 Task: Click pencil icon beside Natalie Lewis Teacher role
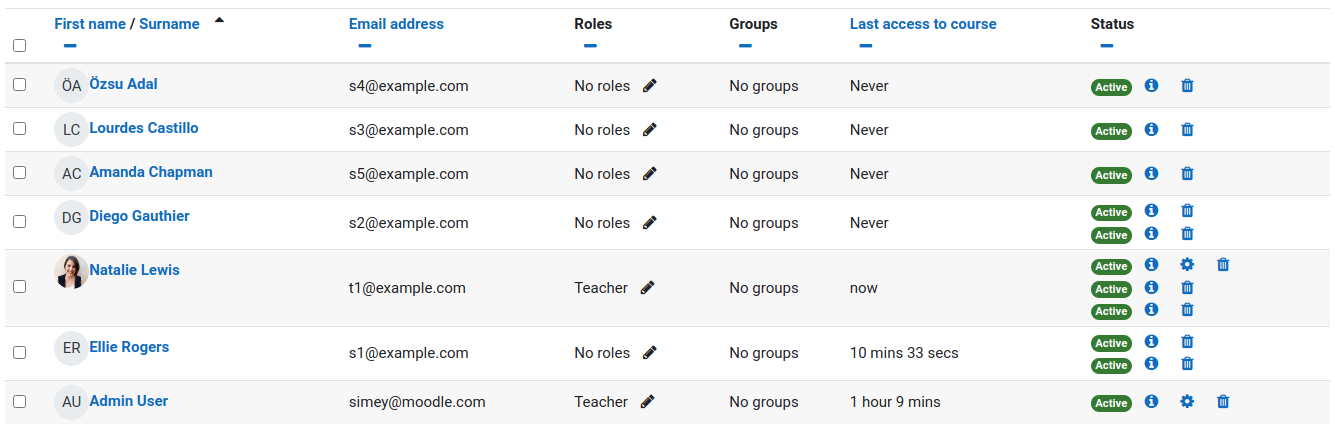click(x=648, y=288)
